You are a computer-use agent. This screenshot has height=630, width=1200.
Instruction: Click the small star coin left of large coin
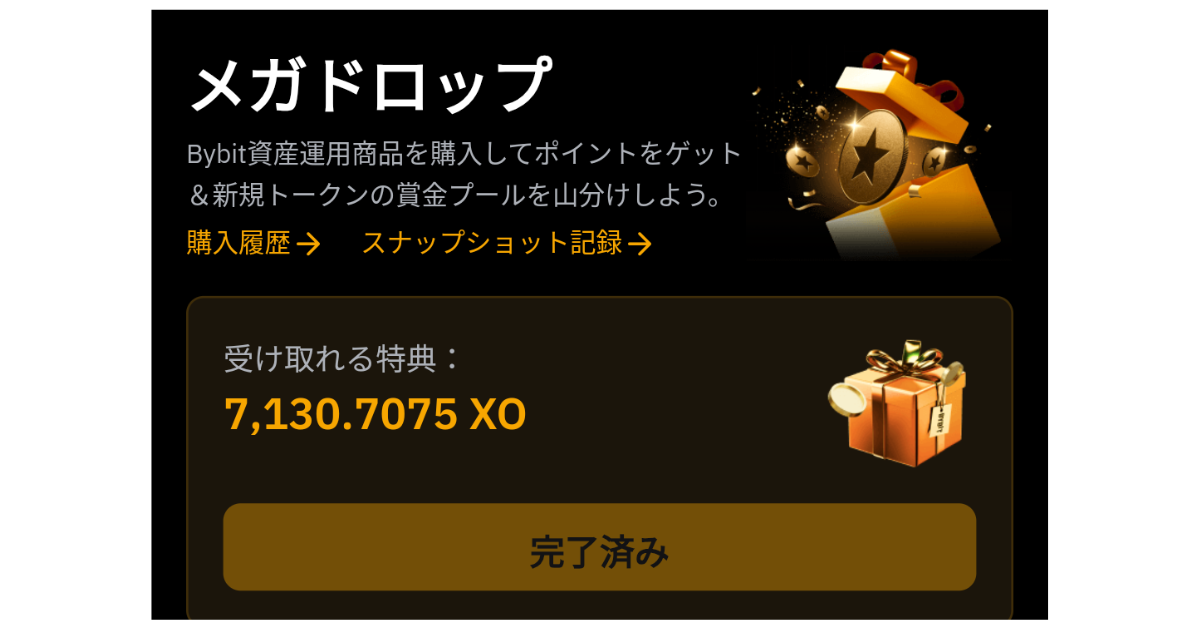click(804, 160)
